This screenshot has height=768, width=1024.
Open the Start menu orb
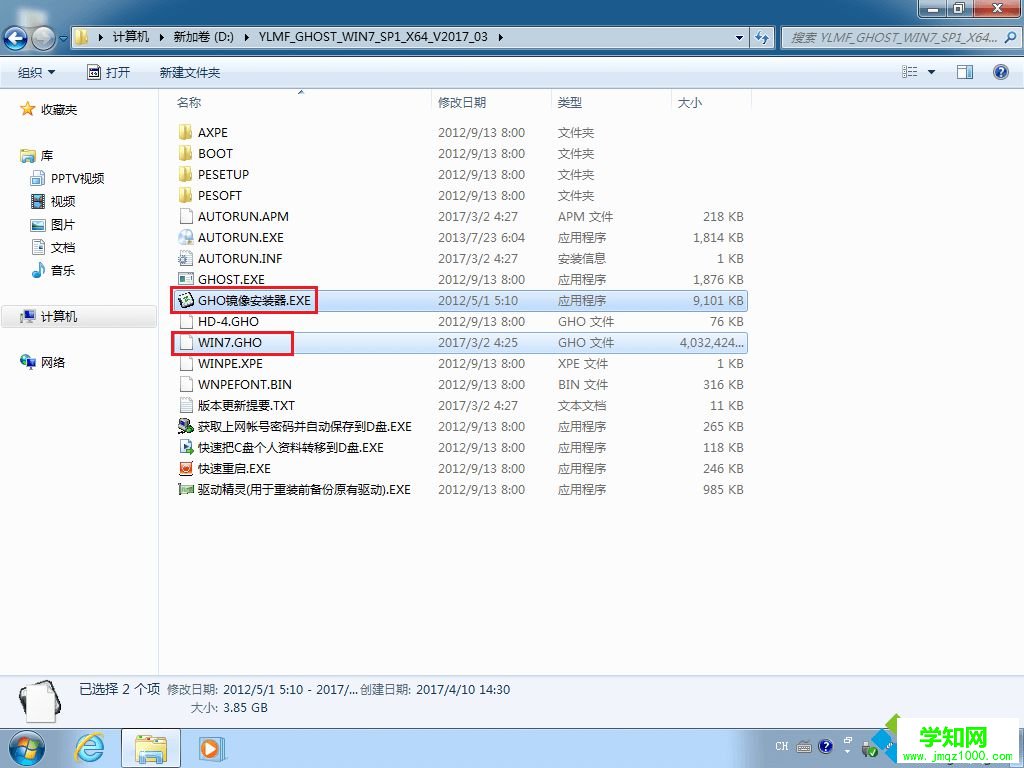tap(25, 747)
